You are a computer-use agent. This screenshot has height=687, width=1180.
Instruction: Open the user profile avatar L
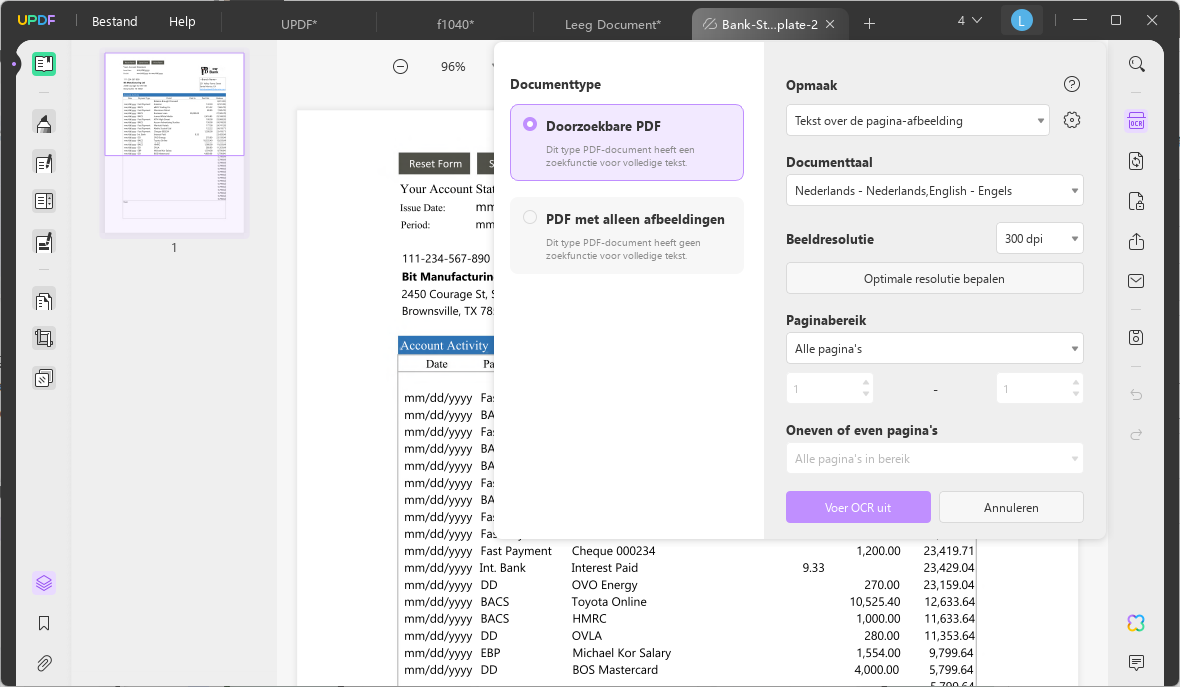(x=1021, y=21)
